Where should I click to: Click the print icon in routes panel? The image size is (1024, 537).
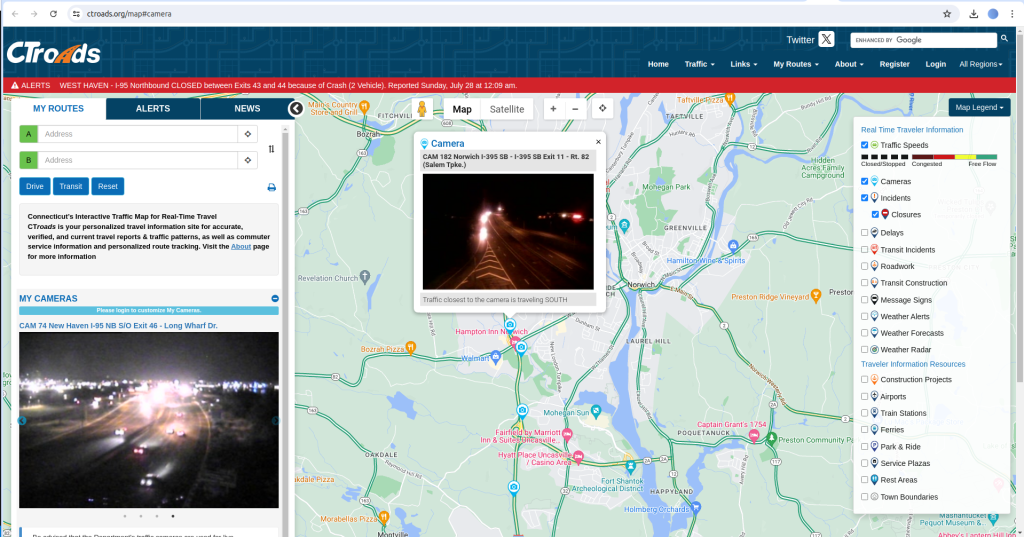[271, 187]
